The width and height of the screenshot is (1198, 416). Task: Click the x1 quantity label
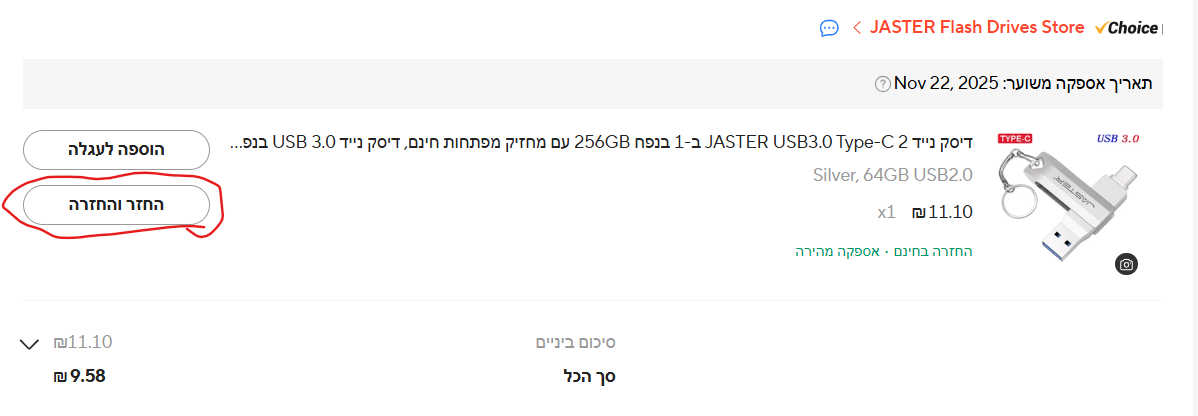point(886,212)
